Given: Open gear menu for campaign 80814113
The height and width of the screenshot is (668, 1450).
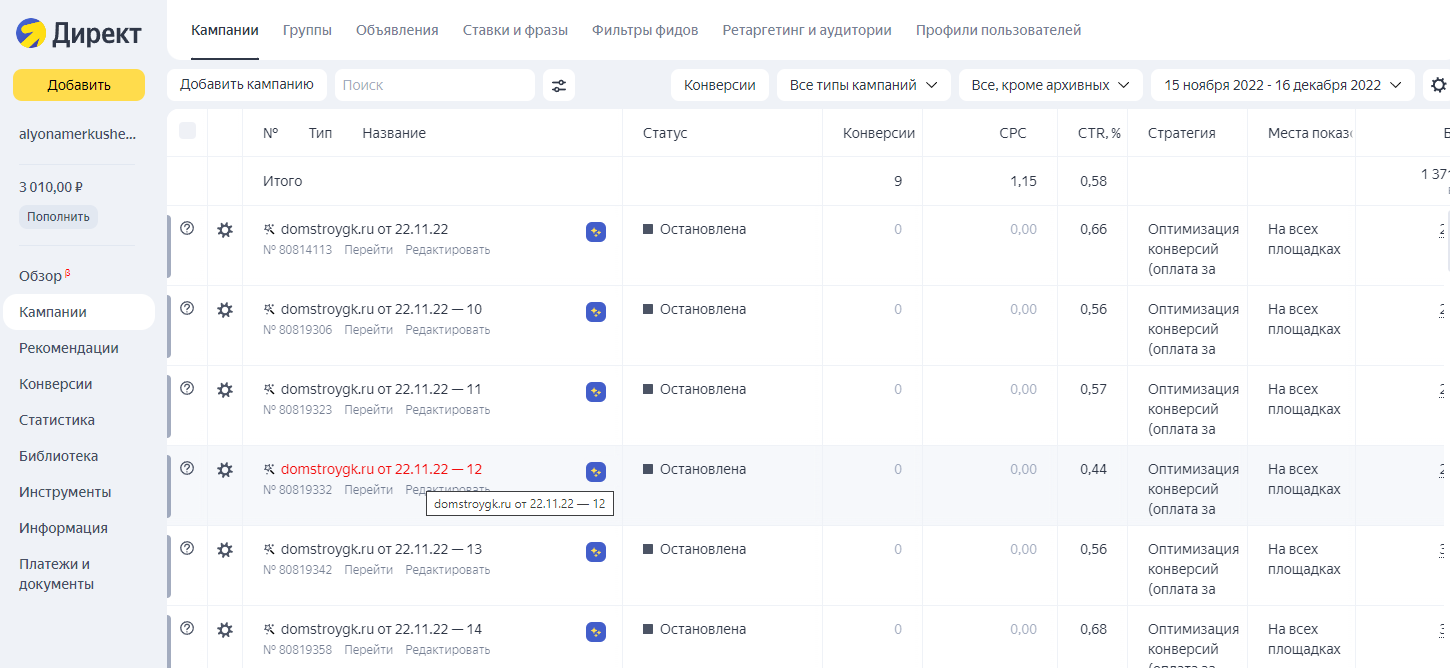Looking at the screenshot, I should tap(225, 230).
